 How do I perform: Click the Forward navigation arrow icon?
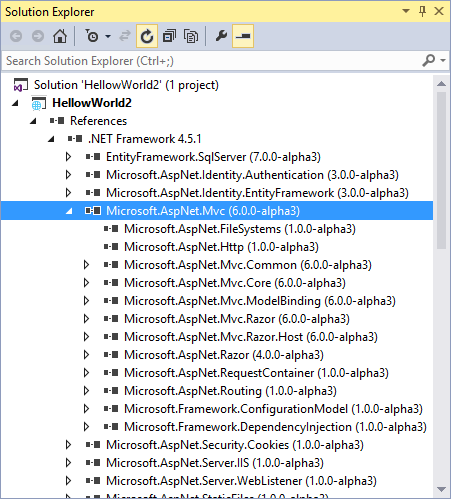(38, 36)
